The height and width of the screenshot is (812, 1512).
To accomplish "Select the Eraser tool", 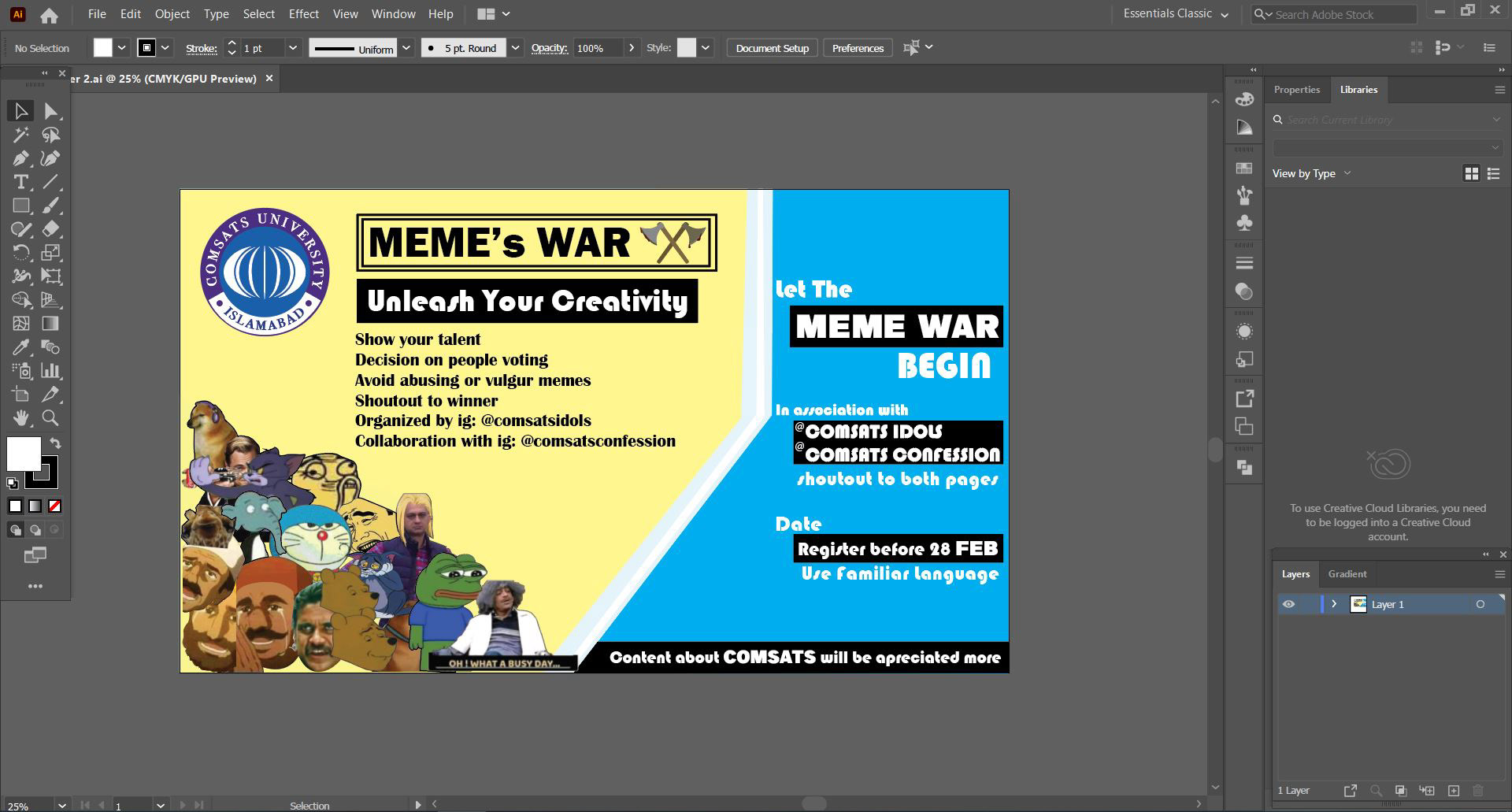I will tap(50, 229).
